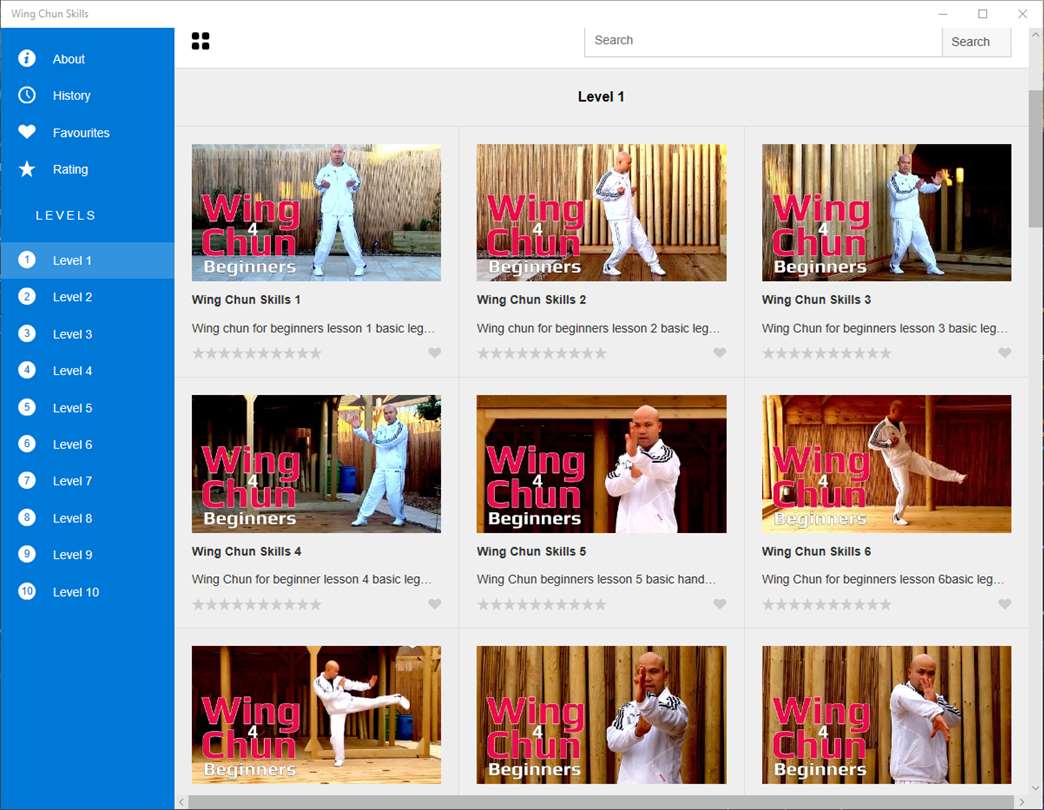The height and width of the screenshot is (810, 1044).
Task: Click the Search button
Action: click(976, 41)
